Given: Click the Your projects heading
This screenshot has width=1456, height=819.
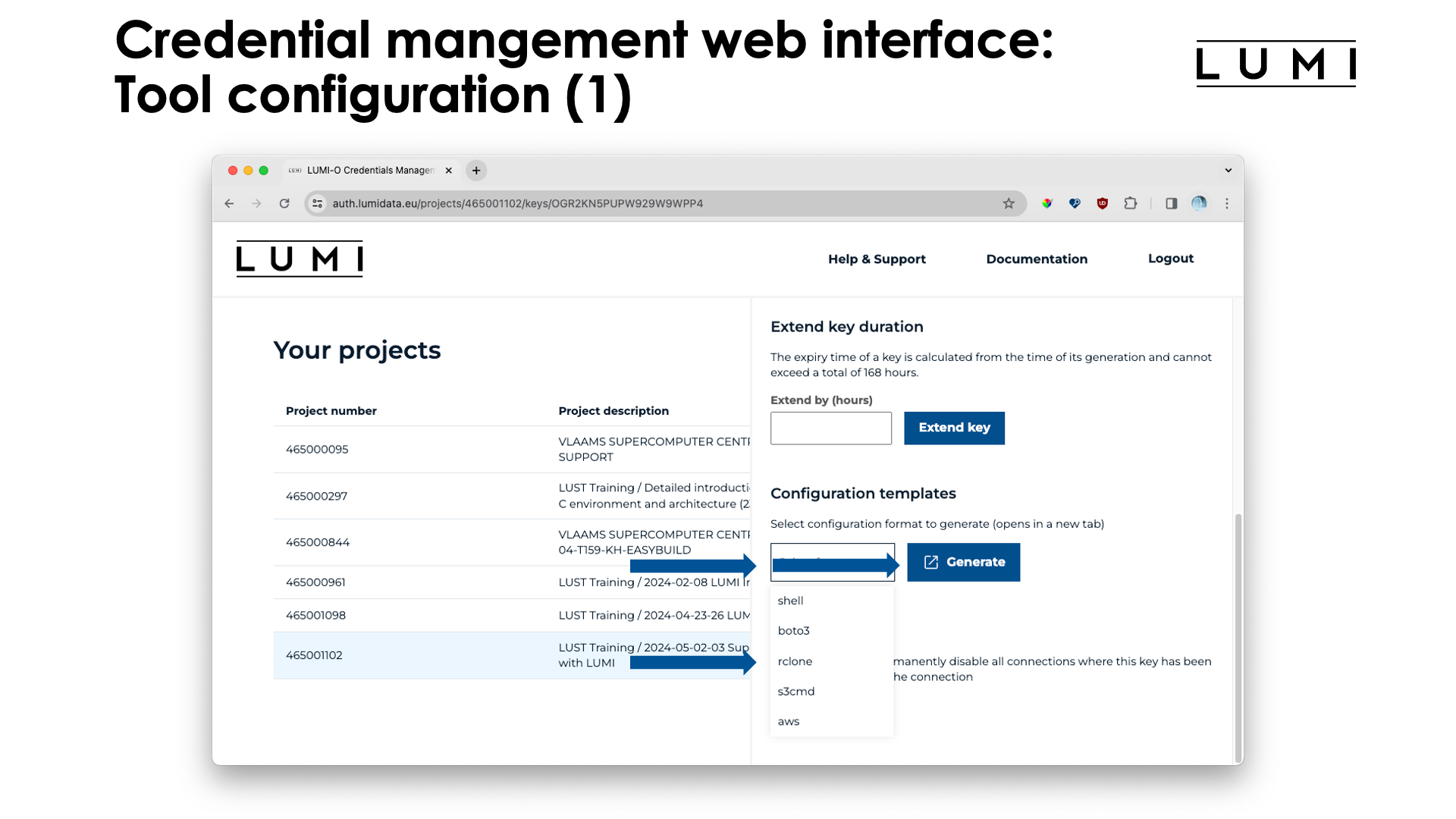Looking at the screenshot, I should 357,350.
